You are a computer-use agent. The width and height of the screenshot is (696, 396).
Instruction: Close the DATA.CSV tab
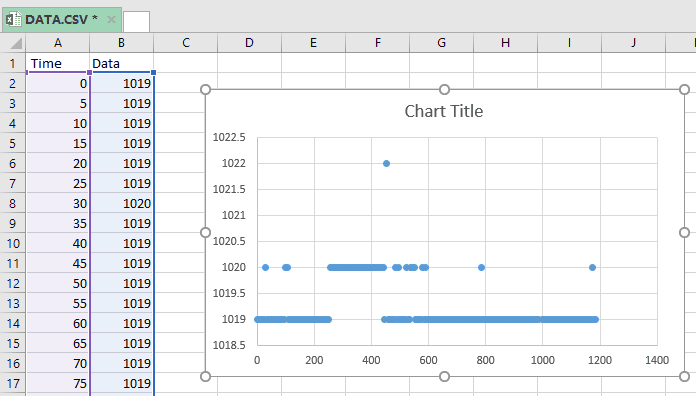point(111,20)
